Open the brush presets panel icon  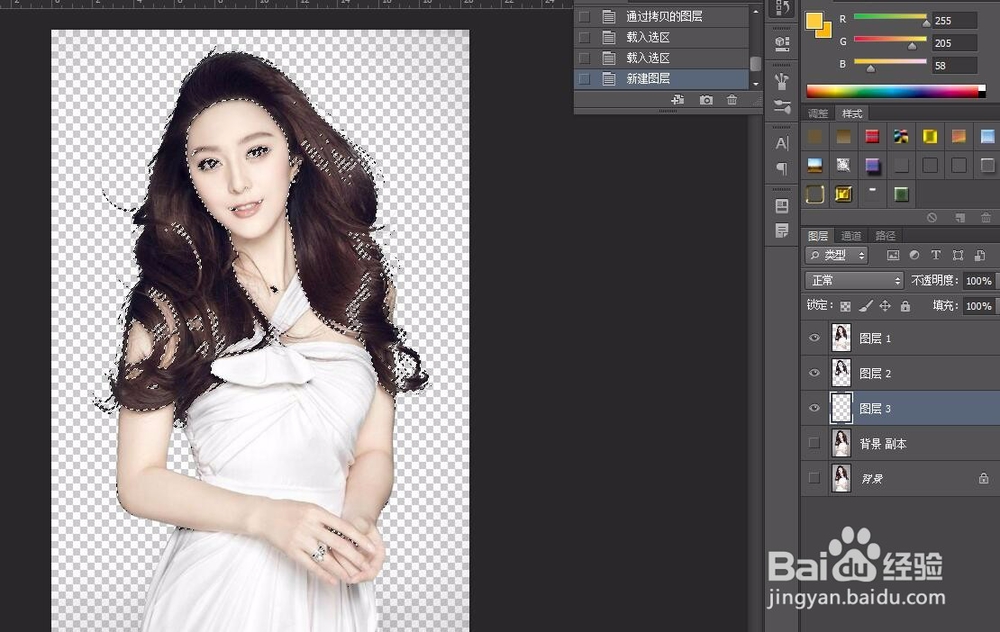[782, 107]
